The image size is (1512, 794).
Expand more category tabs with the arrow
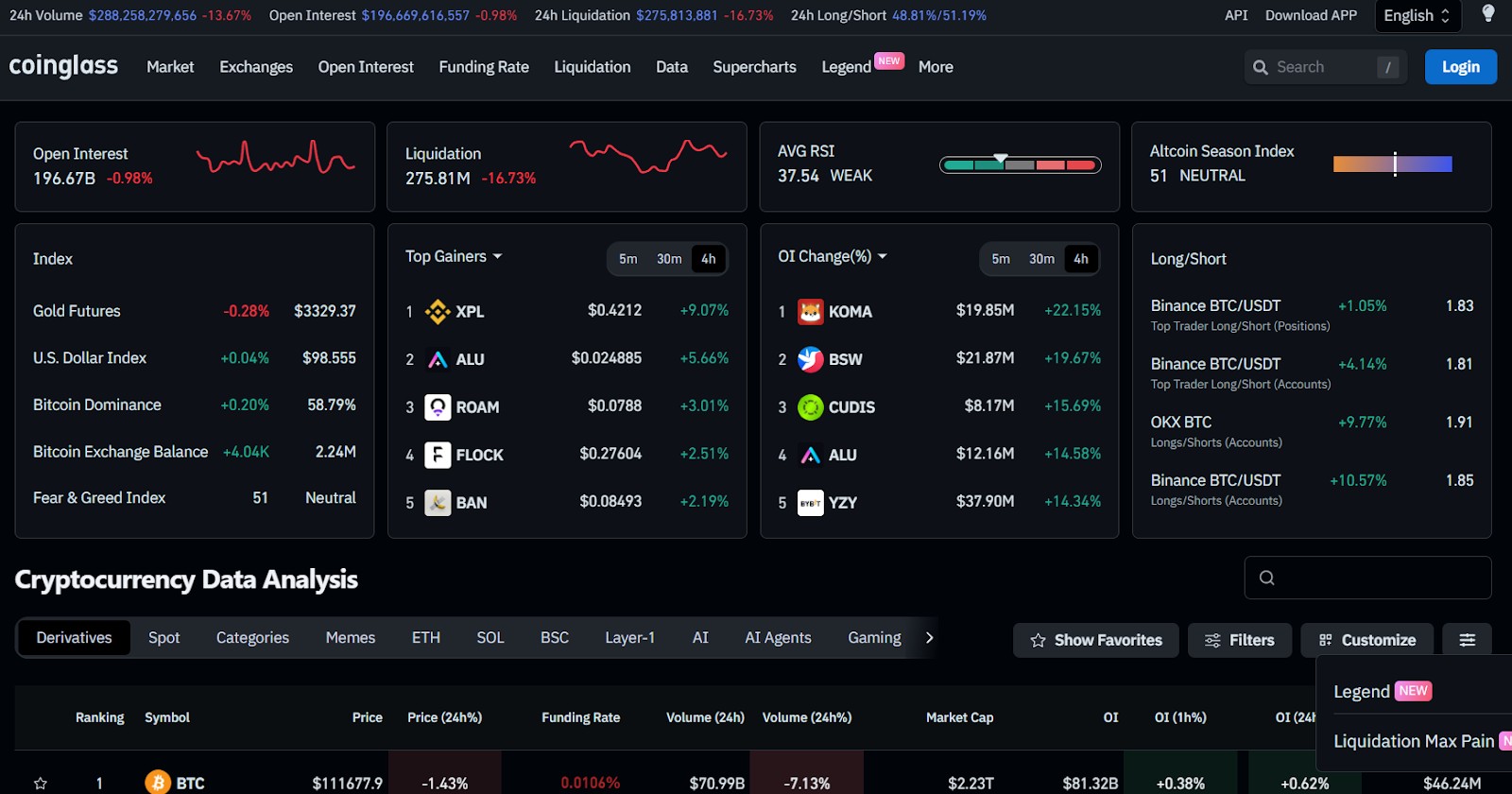point(930,638)
